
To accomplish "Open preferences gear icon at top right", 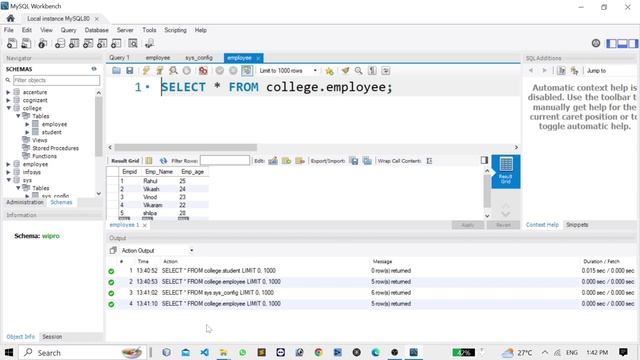I will click(x=596, y=43).
